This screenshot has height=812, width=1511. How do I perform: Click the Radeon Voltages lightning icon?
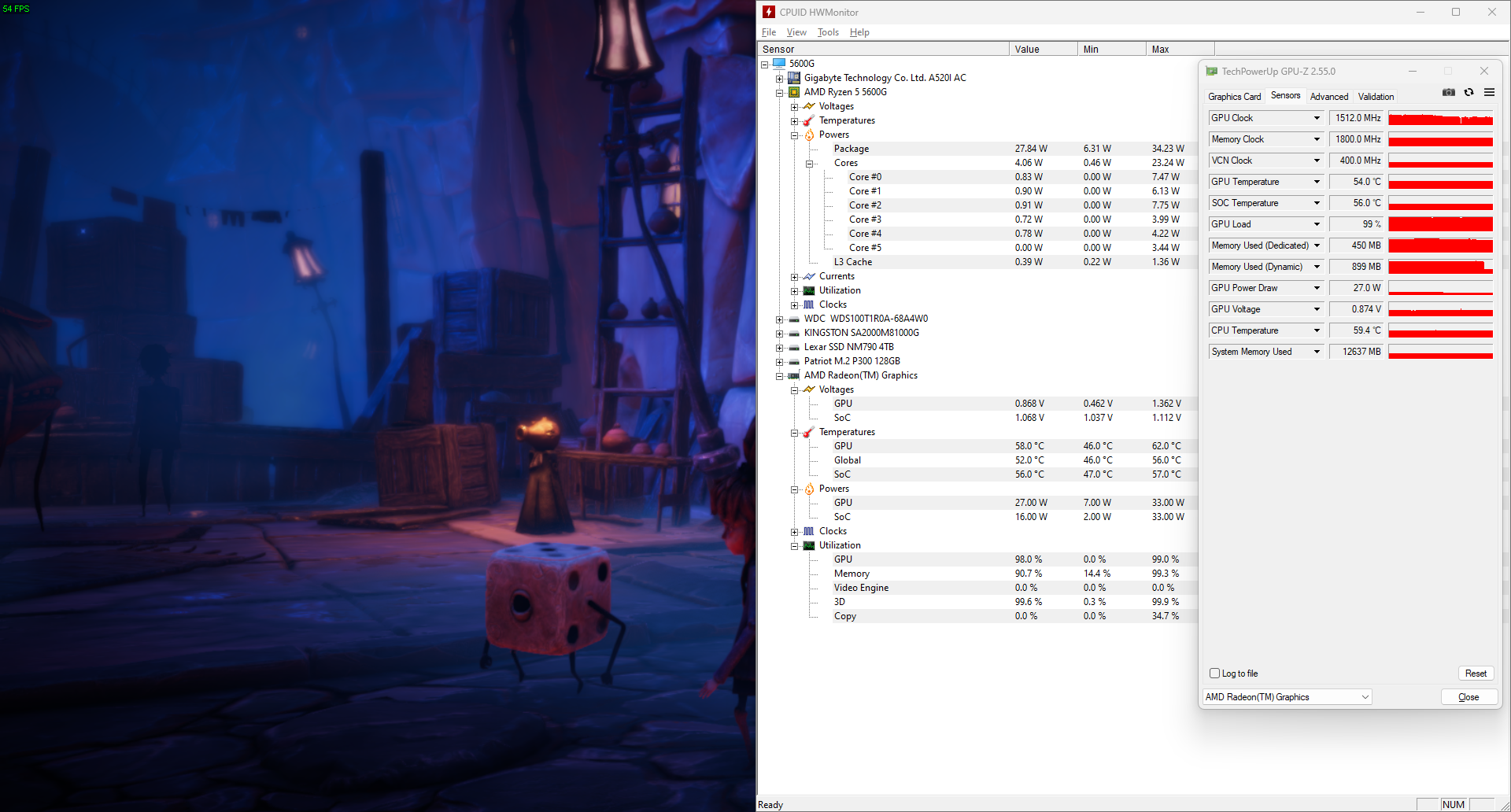tap(809, 389)
